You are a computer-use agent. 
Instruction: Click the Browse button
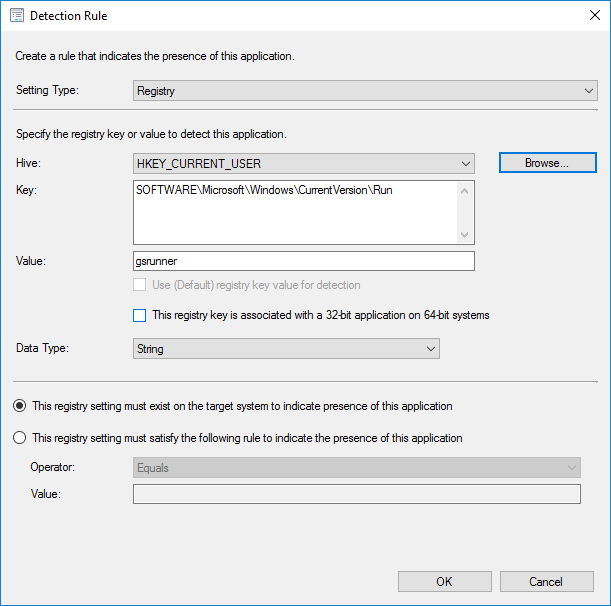coord(547,163)
